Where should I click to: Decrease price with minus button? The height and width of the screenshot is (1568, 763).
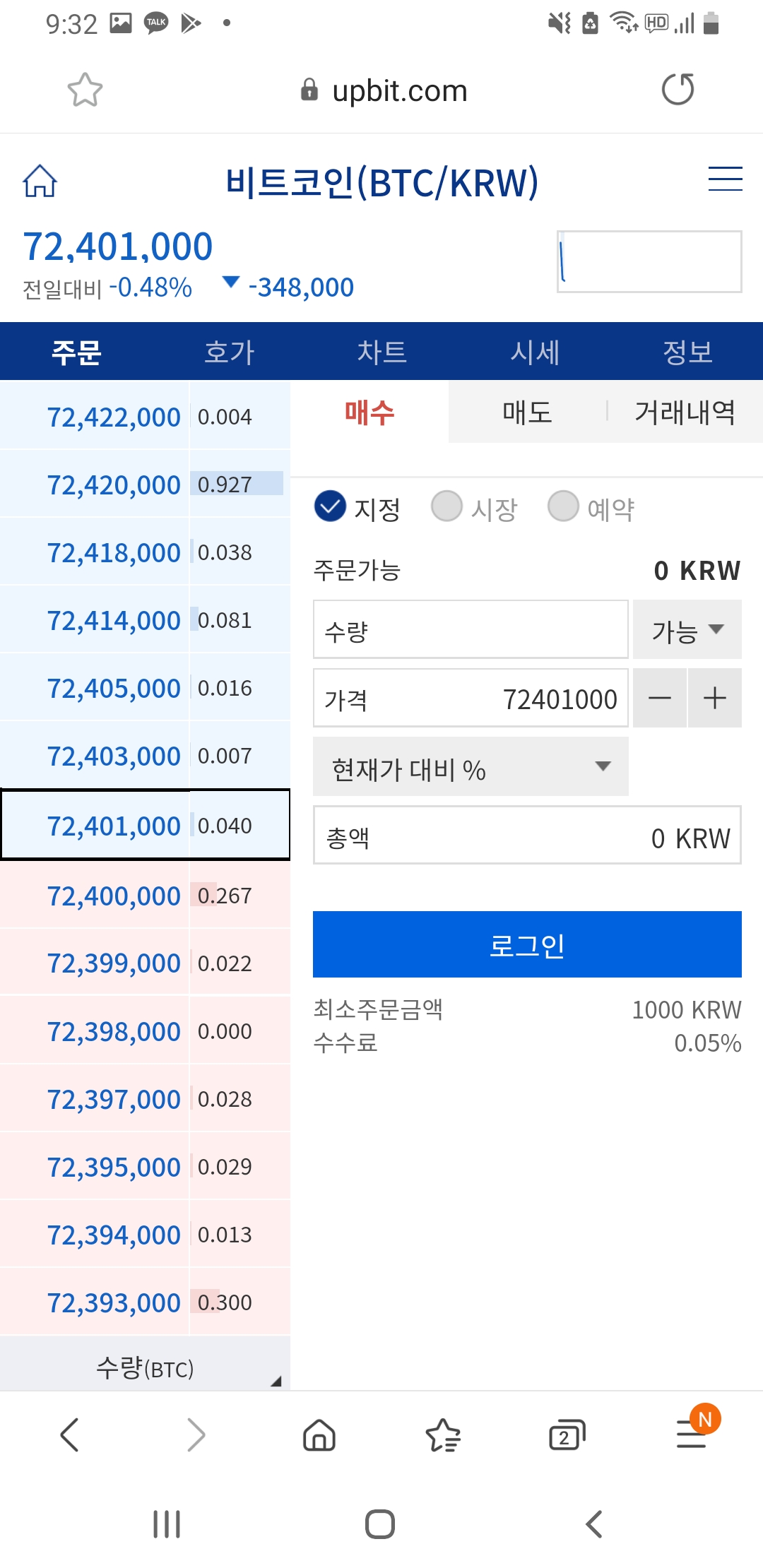[659, 699]
